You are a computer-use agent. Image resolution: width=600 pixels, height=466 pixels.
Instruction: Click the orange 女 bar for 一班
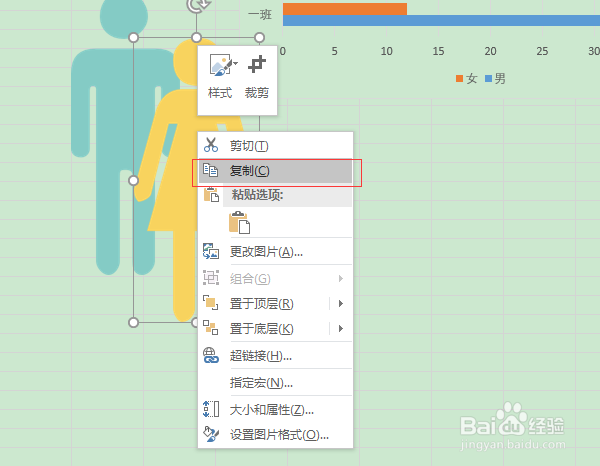(x=344, y=9)
